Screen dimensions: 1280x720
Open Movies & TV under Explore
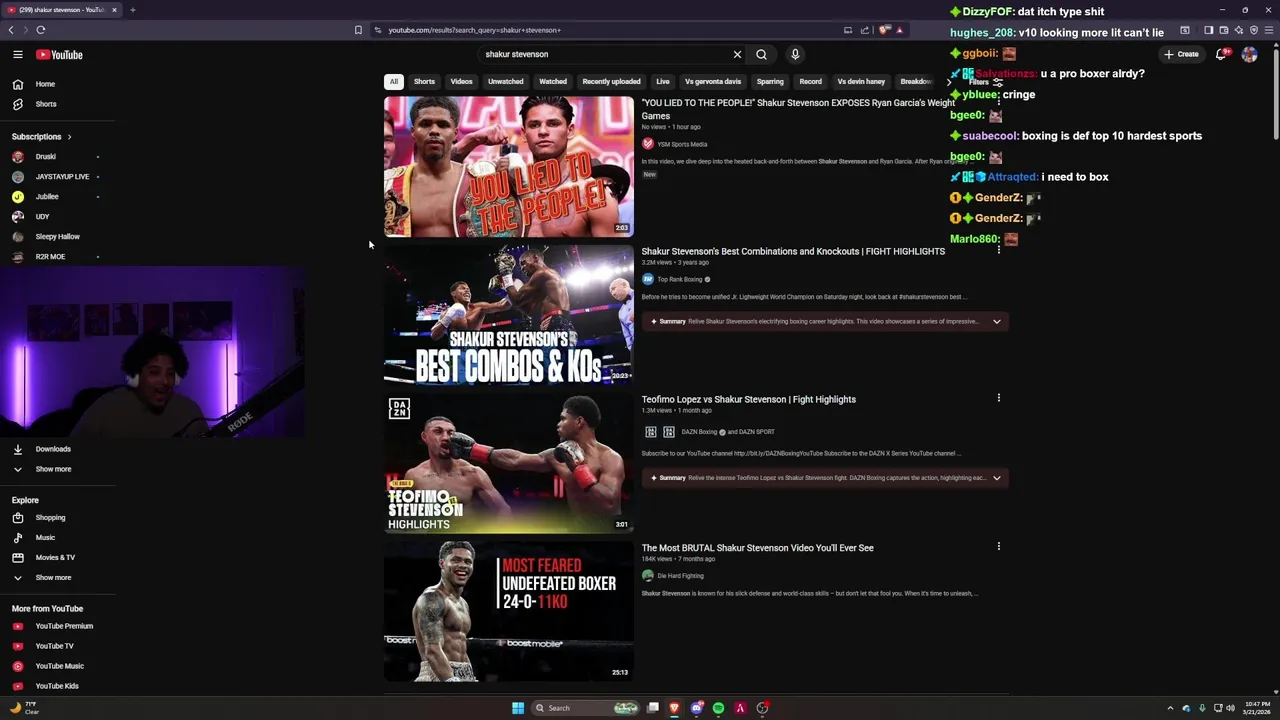45,558
